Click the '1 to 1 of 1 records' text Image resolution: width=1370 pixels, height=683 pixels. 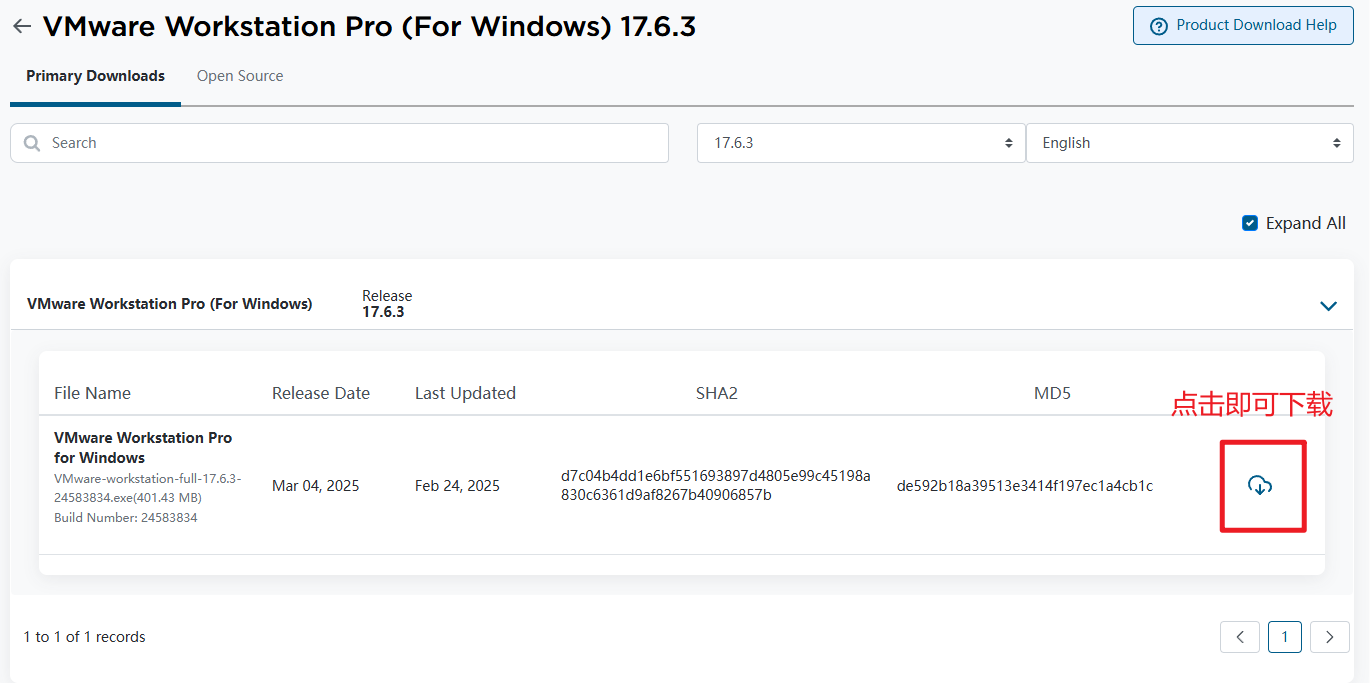[x=85, y=637]
